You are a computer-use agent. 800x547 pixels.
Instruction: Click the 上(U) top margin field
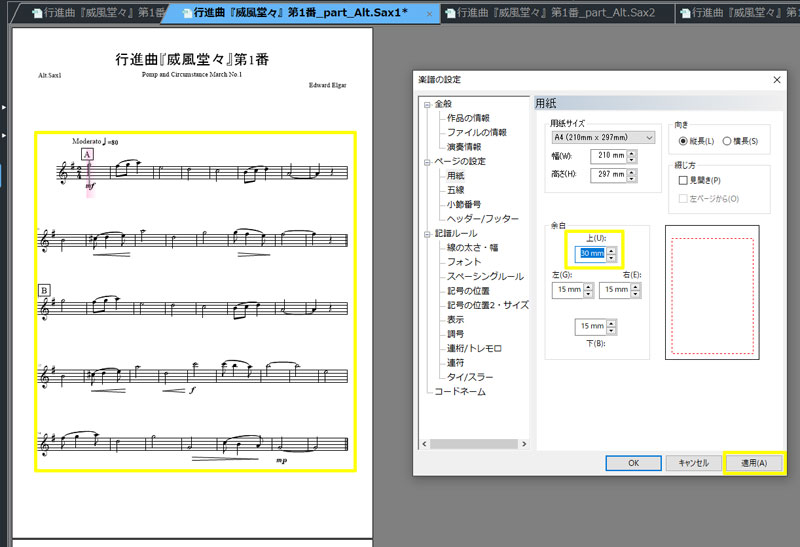click(x=591, y=254)
